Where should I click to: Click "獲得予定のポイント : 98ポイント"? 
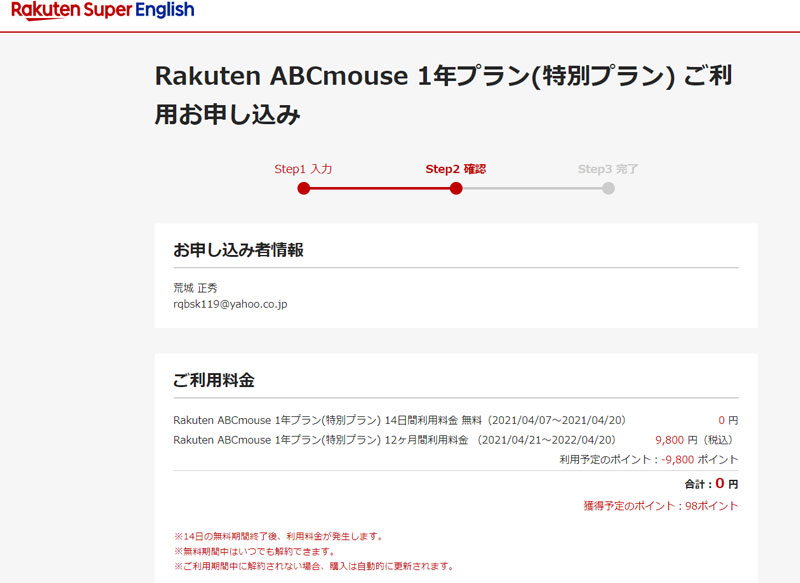(x=661, y=506)
